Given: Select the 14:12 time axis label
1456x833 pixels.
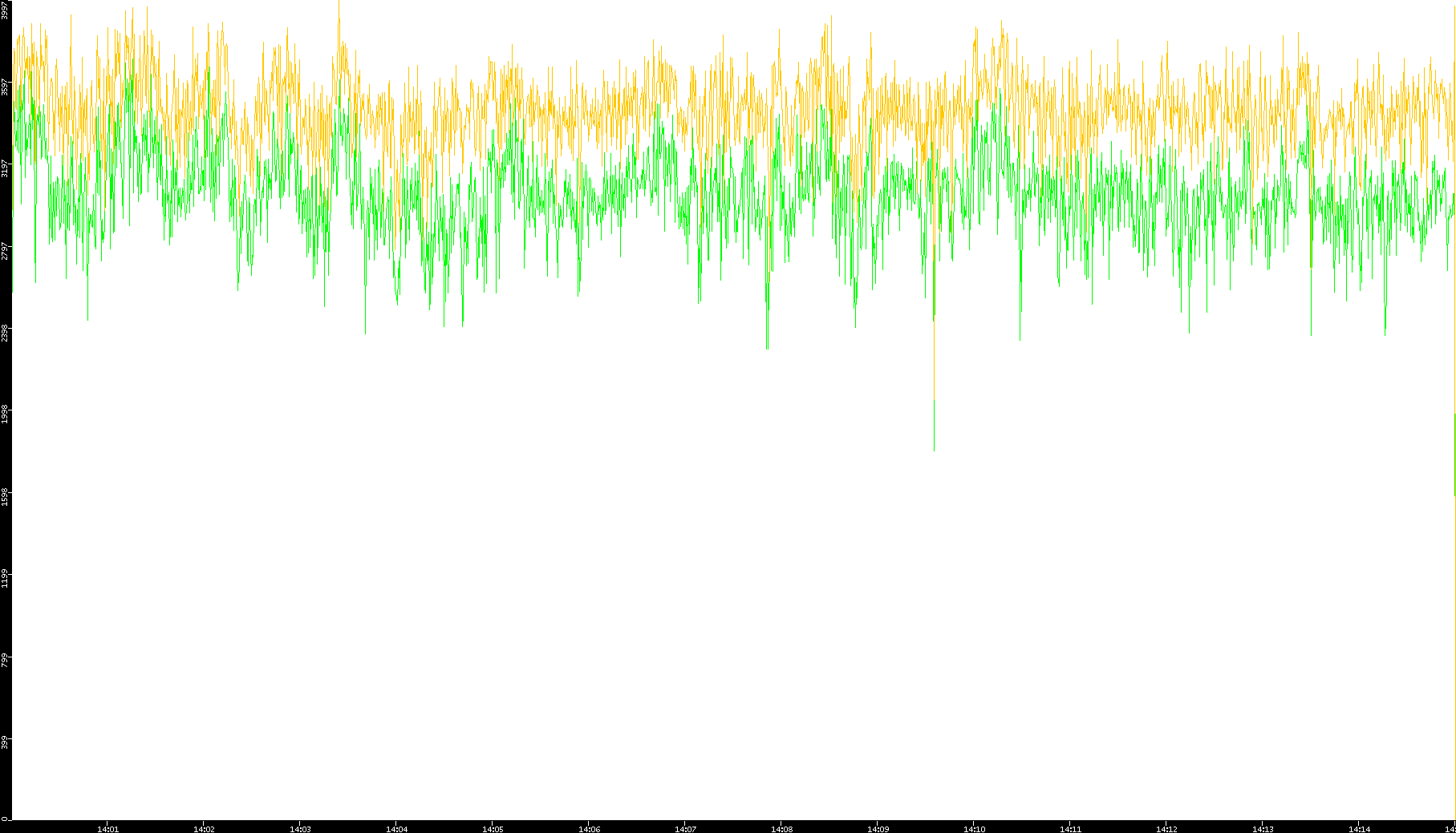Looking at the screenshot, I should click(x=1166, y=829).
